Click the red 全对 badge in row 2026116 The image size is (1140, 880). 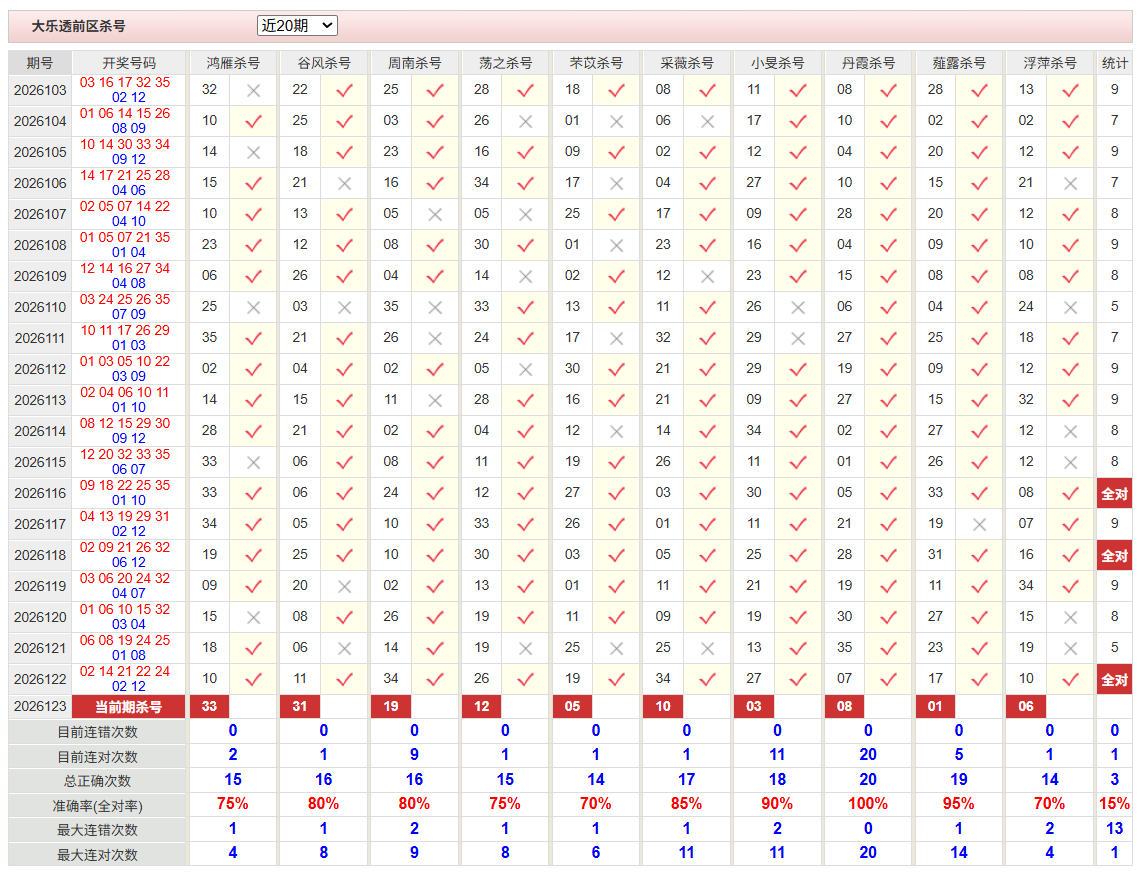(1114, 494)
